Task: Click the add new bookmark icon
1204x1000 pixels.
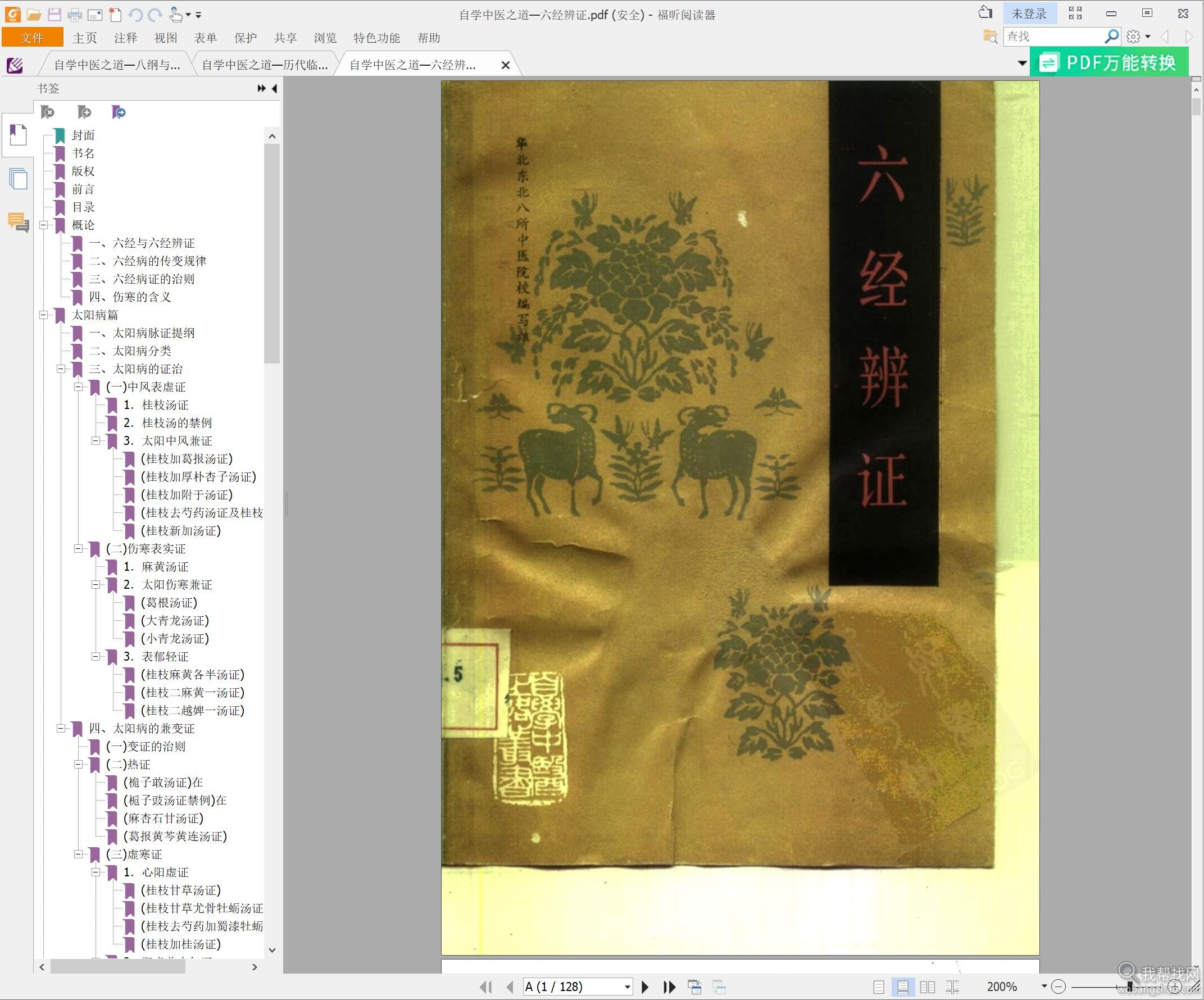Action: 84,112
